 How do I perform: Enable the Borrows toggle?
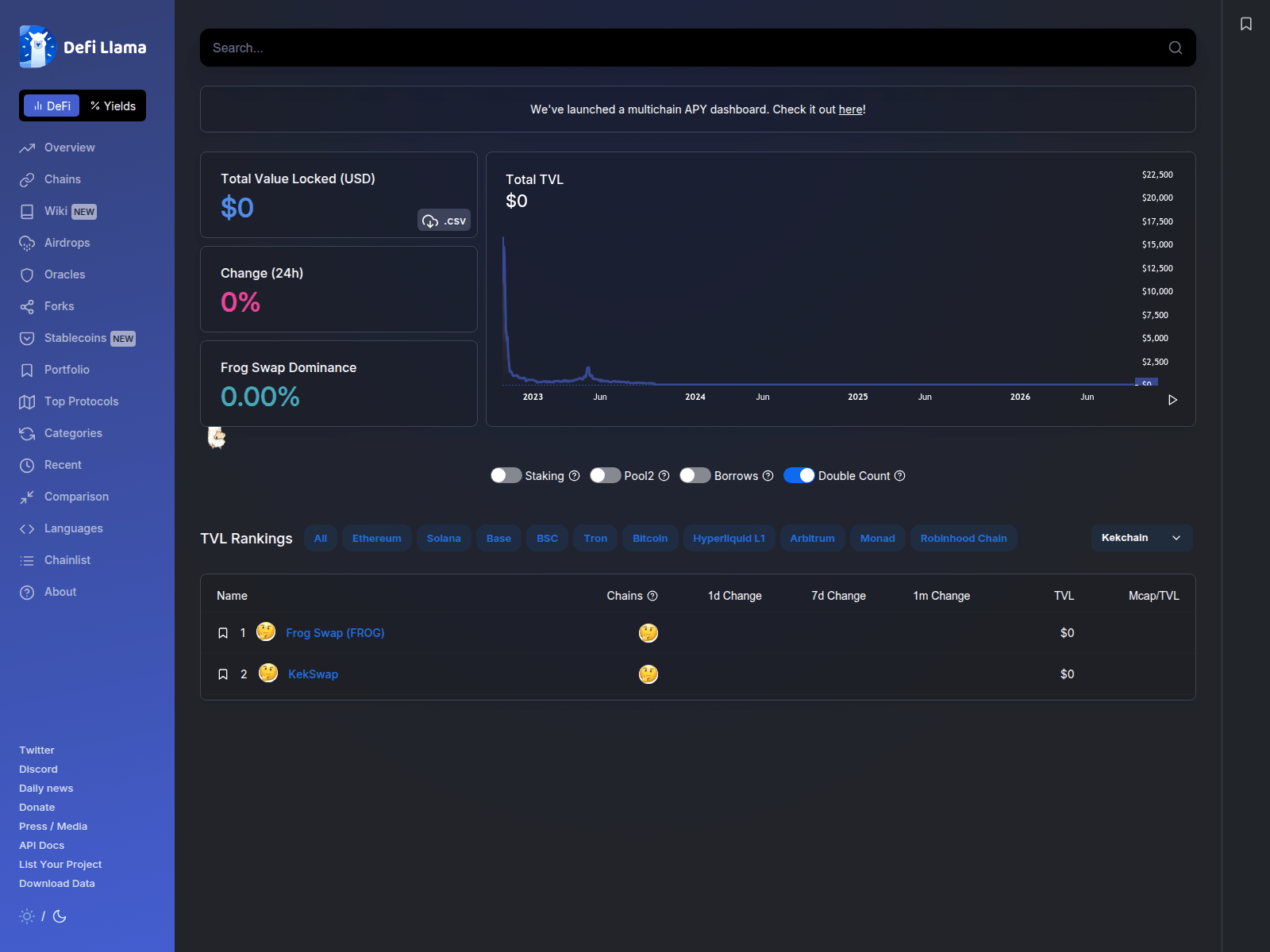click(695, 475)
